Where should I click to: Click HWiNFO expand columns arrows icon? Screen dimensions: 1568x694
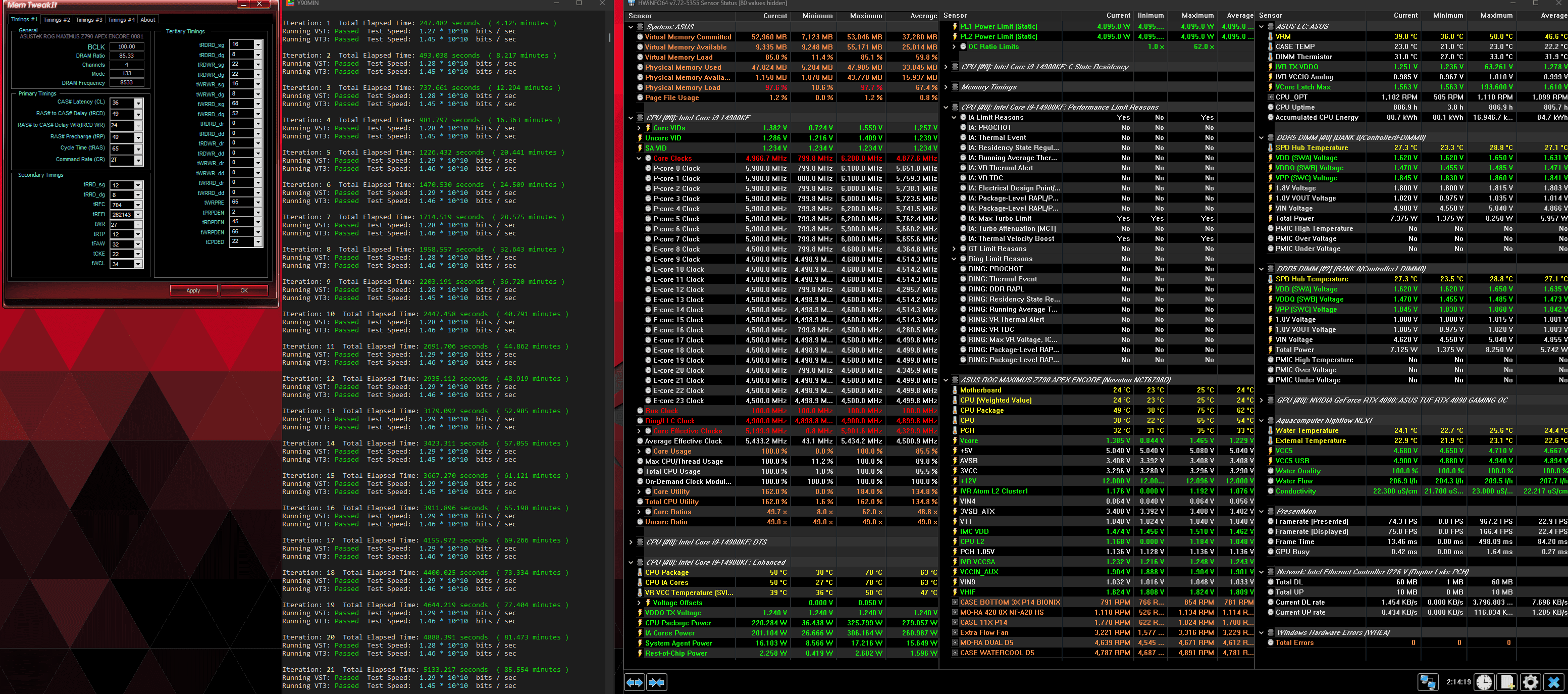pyautogui.click(x=634, y=682)
